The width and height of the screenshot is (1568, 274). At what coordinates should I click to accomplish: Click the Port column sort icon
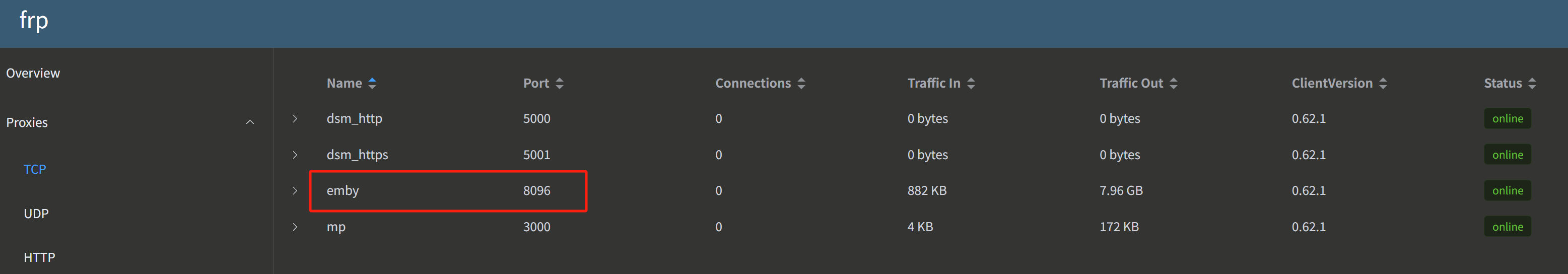(x=560, y=84)
